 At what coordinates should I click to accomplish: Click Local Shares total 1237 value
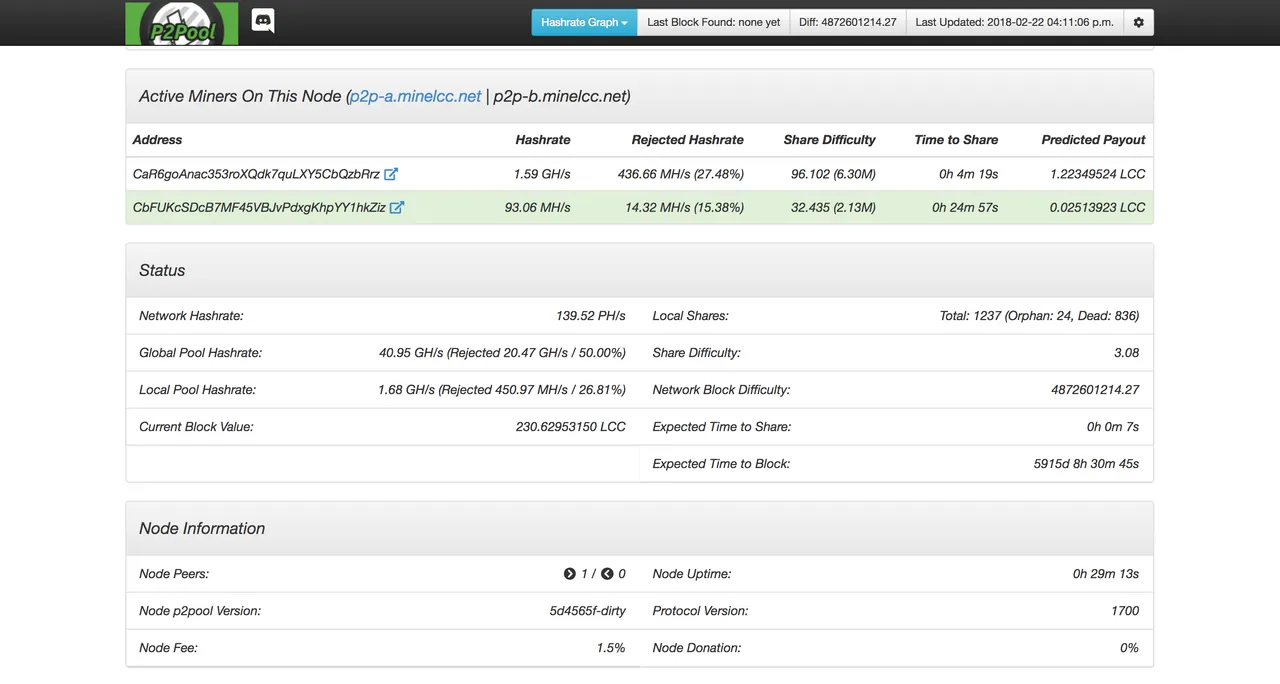click(1039, 316)
